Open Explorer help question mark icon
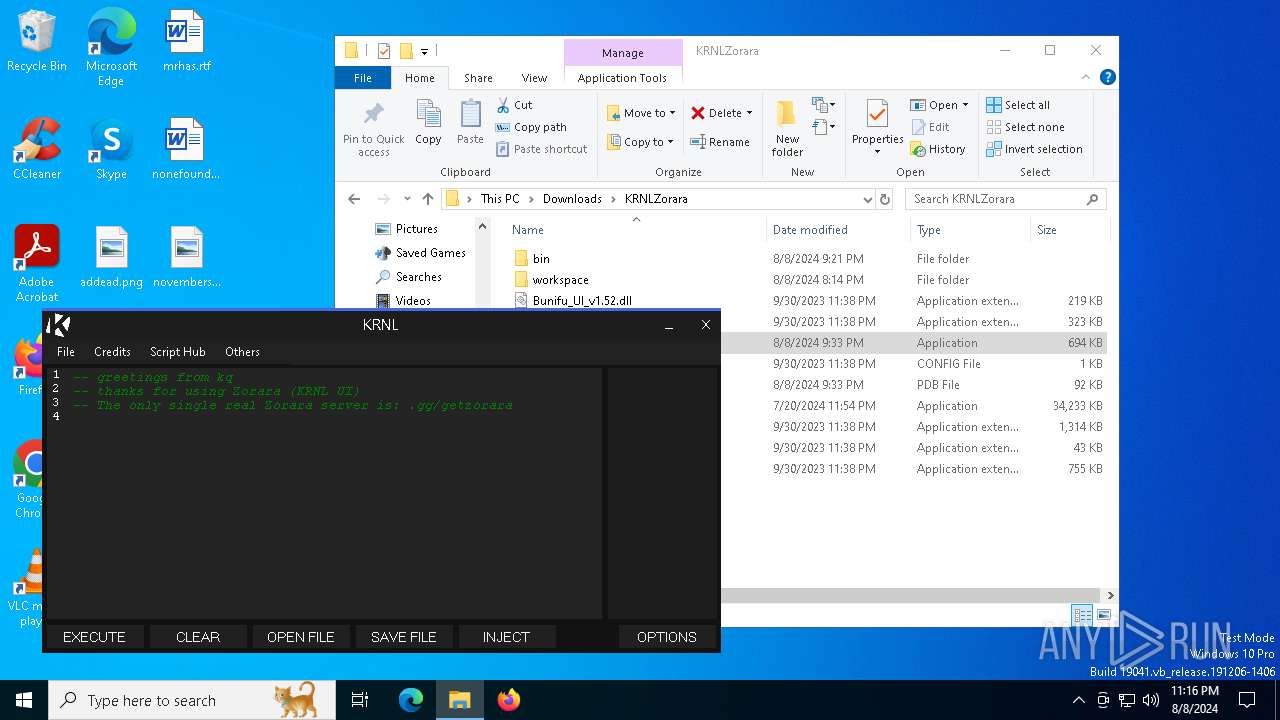 [1107, 77]
